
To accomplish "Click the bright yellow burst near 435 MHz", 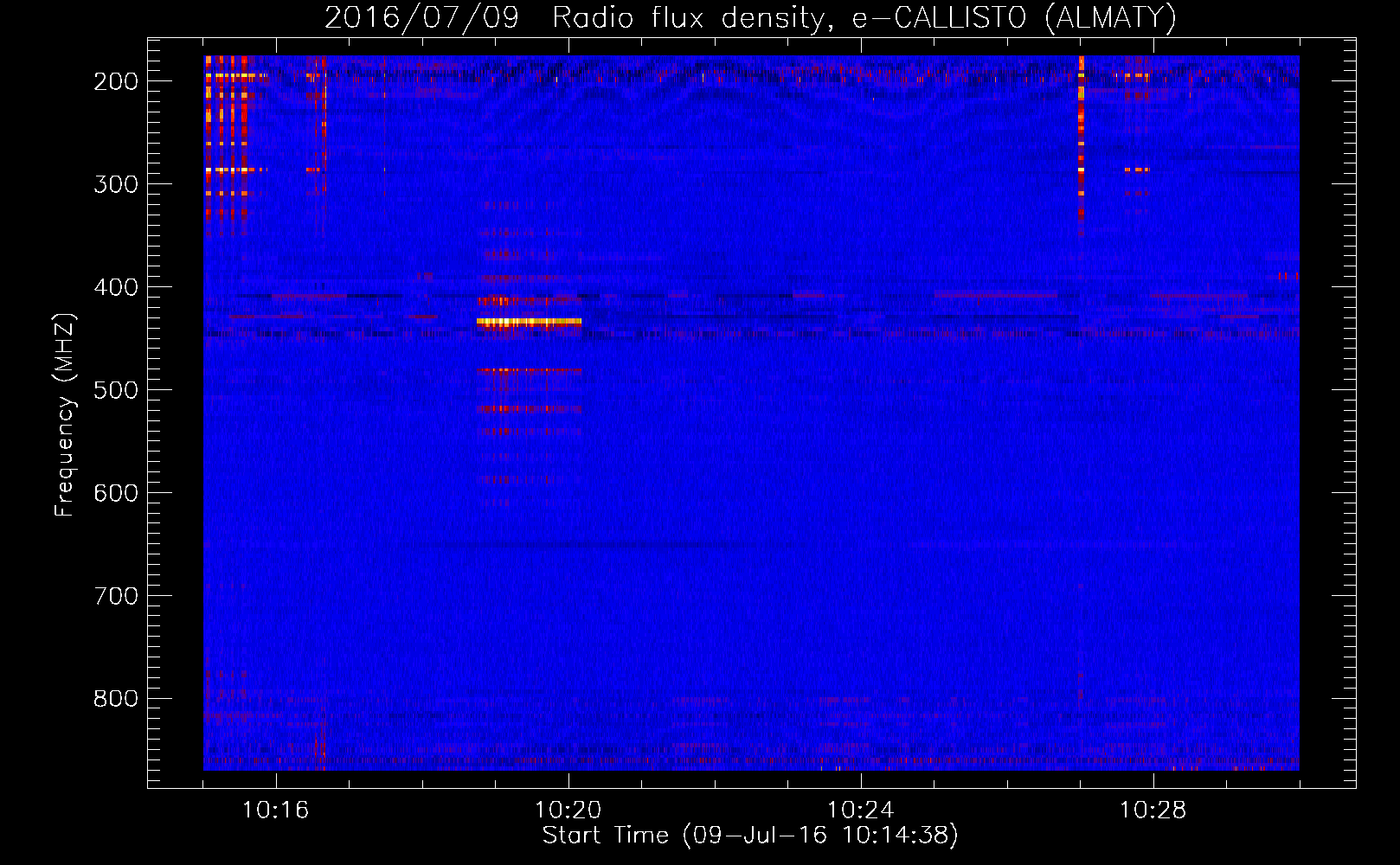I will 529,322.
